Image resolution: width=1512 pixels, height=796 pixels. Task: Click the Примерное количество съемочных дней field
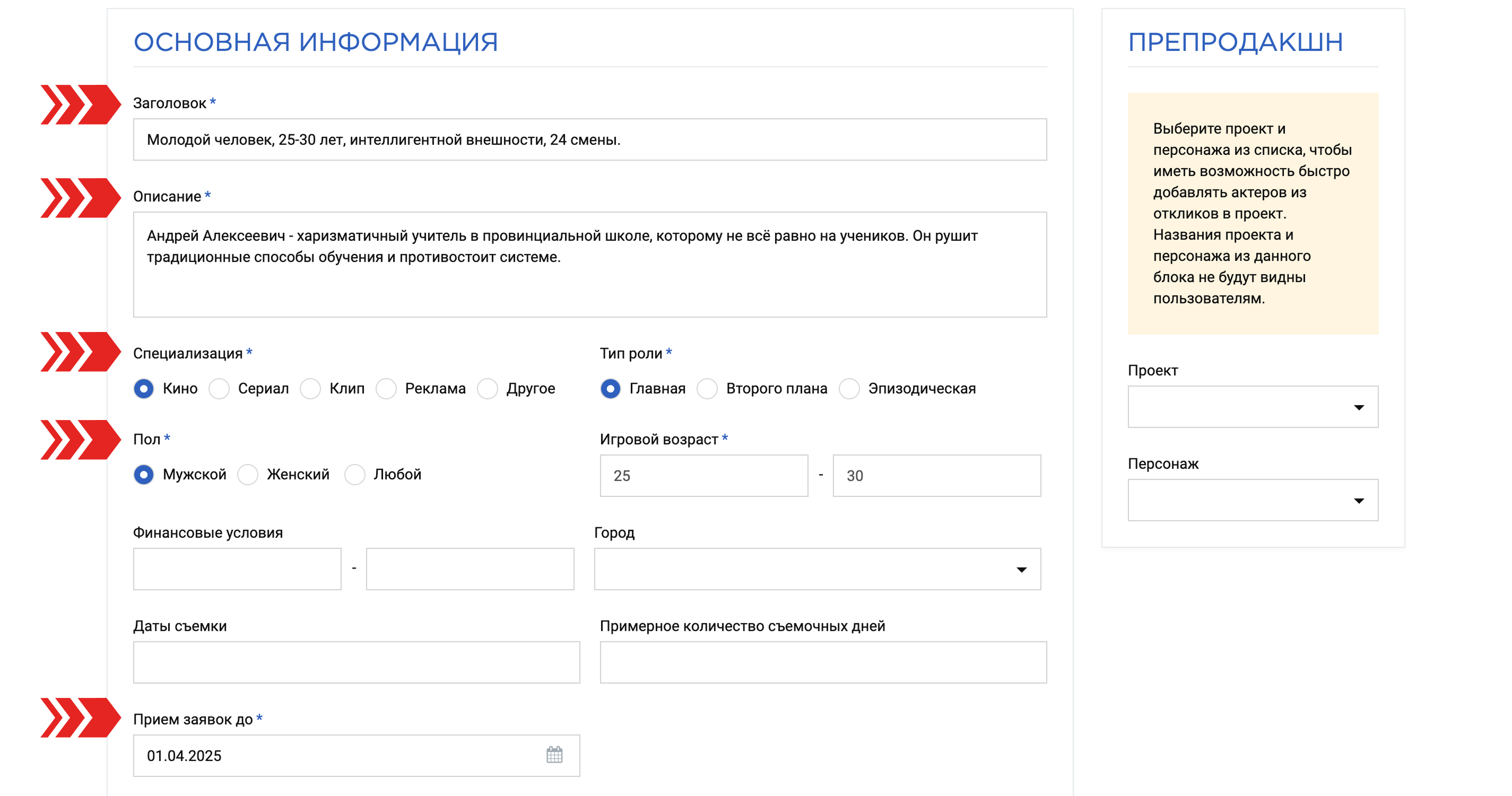click(823, 662)
